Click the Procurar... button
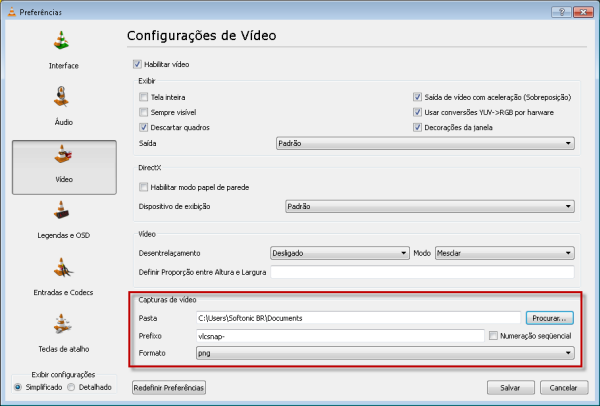600x406 pixels. click(x=550, y=318)
